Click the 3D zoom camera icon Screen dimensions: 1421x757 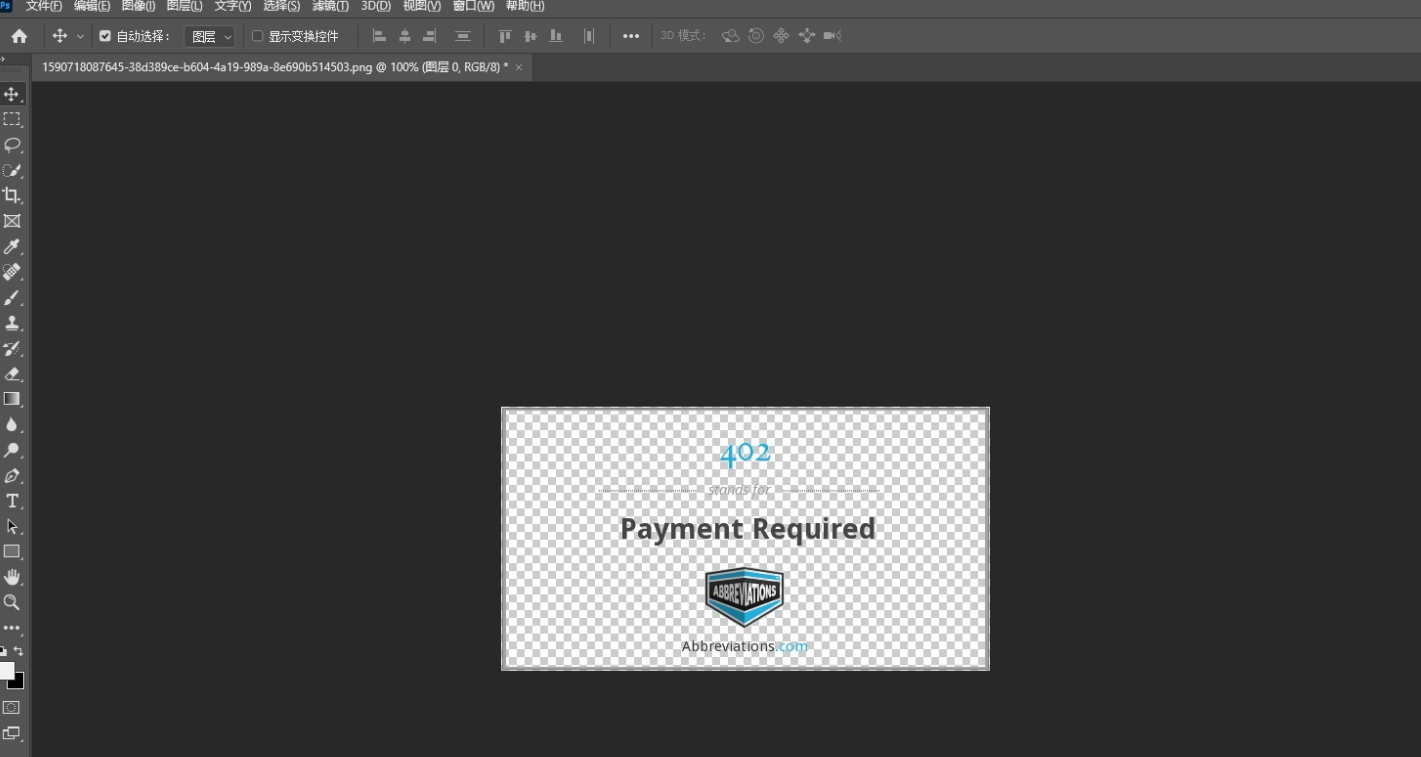coord(832,36)
